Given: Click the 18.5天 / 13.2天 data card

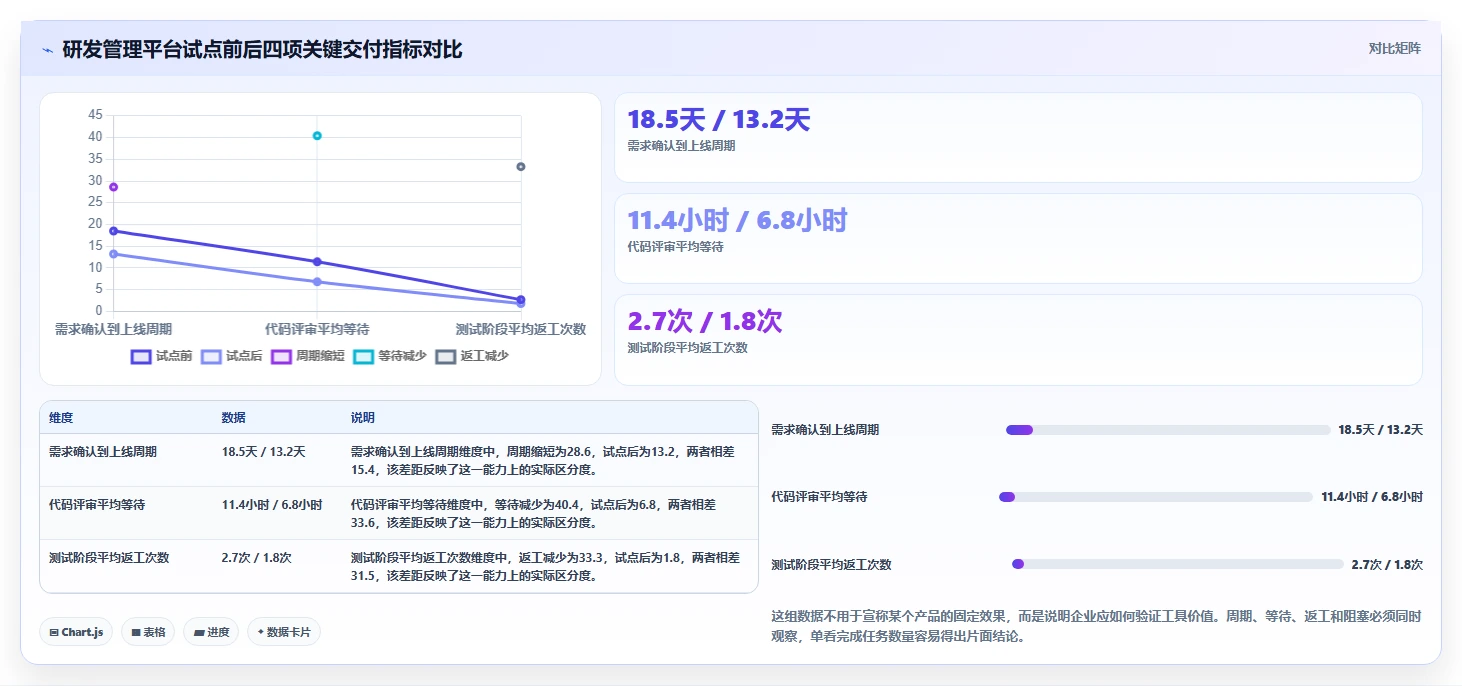Looking at the screenshot, I should tap(1018, 137).
